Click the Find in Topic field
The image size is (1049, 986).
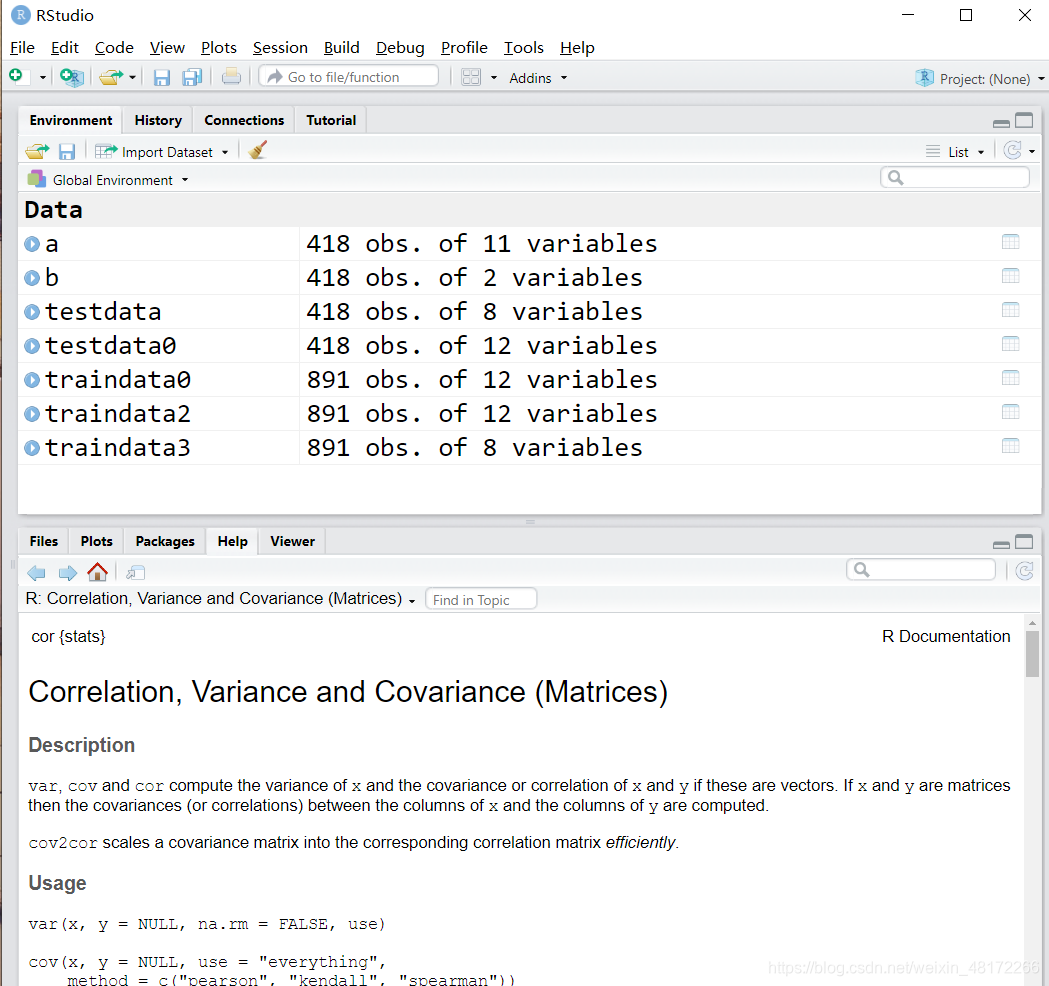tap(480, 599)
